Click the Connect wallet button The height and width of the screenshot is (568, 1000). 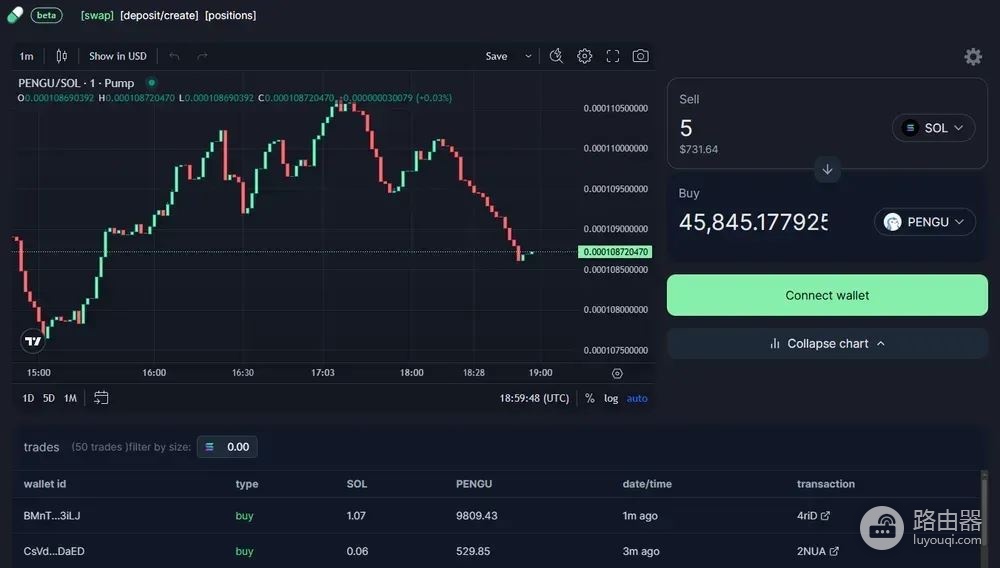point(827,295)
